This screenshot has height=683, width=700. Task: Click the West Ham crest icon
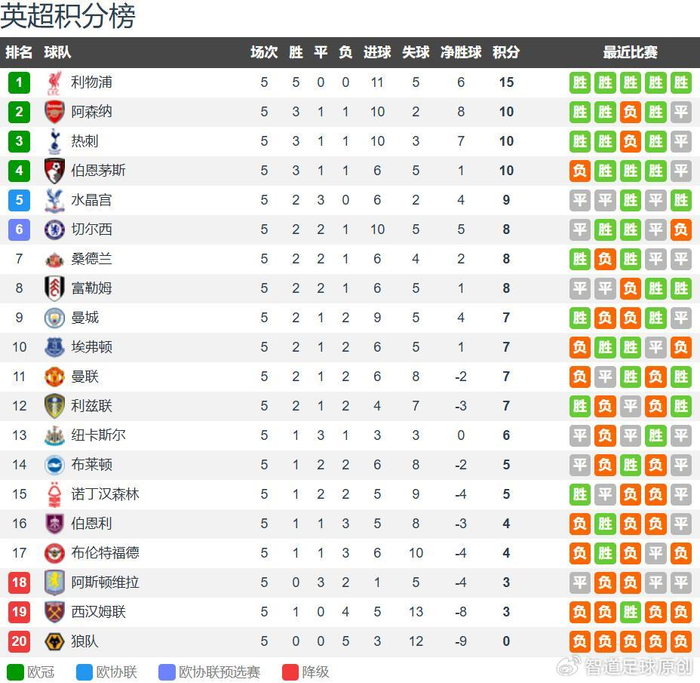(x=54, y=612)
